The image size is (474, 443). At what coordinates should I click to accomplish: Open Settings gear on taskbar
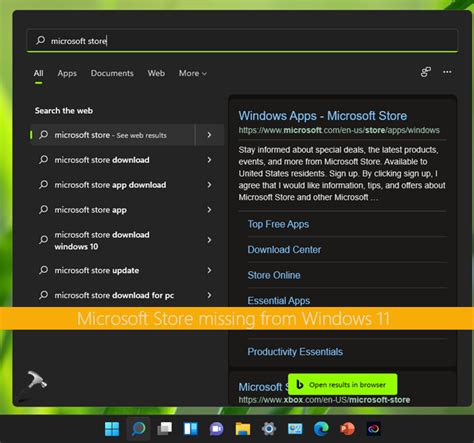(x=269, y=429)
